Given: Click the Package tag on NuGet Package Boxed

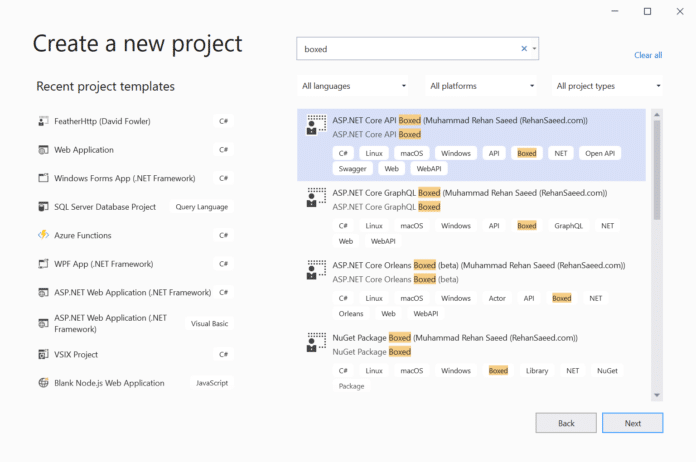Looking at the screenshot, I should (351, 386).
